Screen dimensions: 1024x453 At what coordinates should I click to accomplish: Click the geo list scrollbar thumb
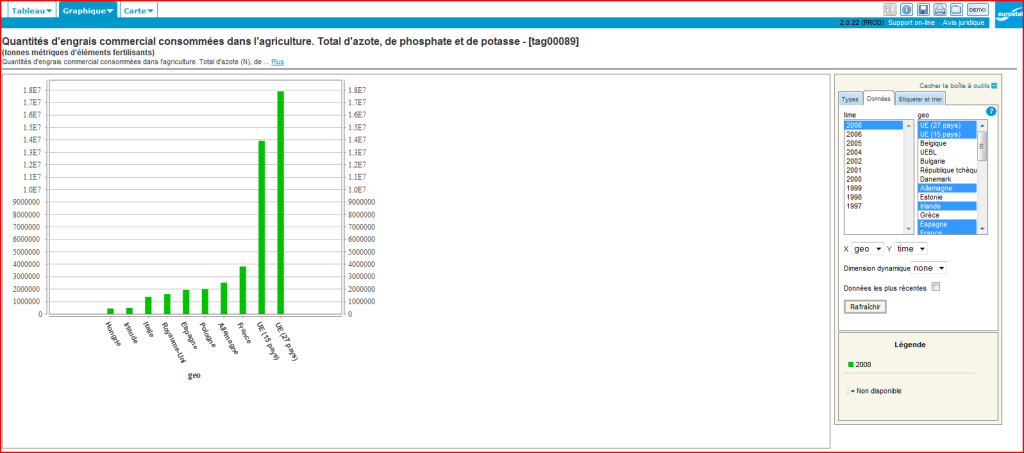pos(982,146)
